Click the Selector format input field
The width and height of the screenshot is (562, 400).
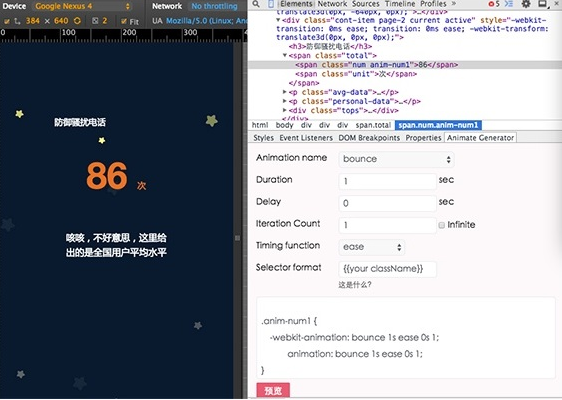tap(387, 269)
